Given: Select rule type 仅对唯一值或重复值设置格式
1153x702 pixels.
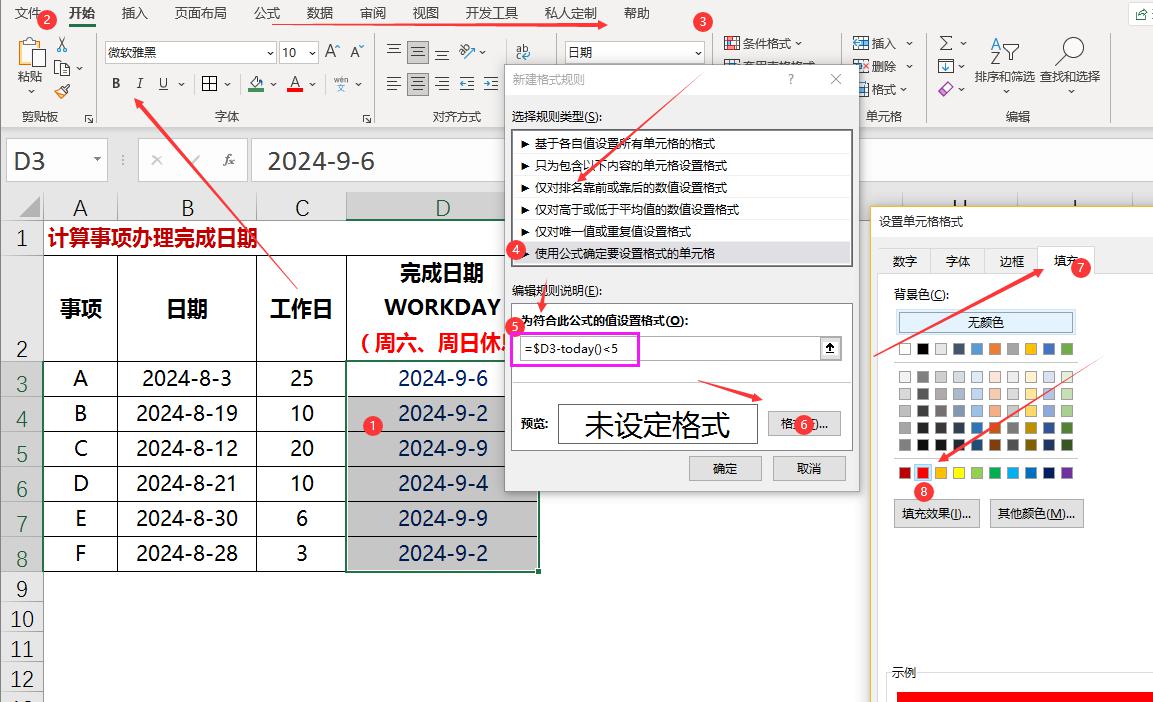Looking at the screenshot, I should (682, 232).
